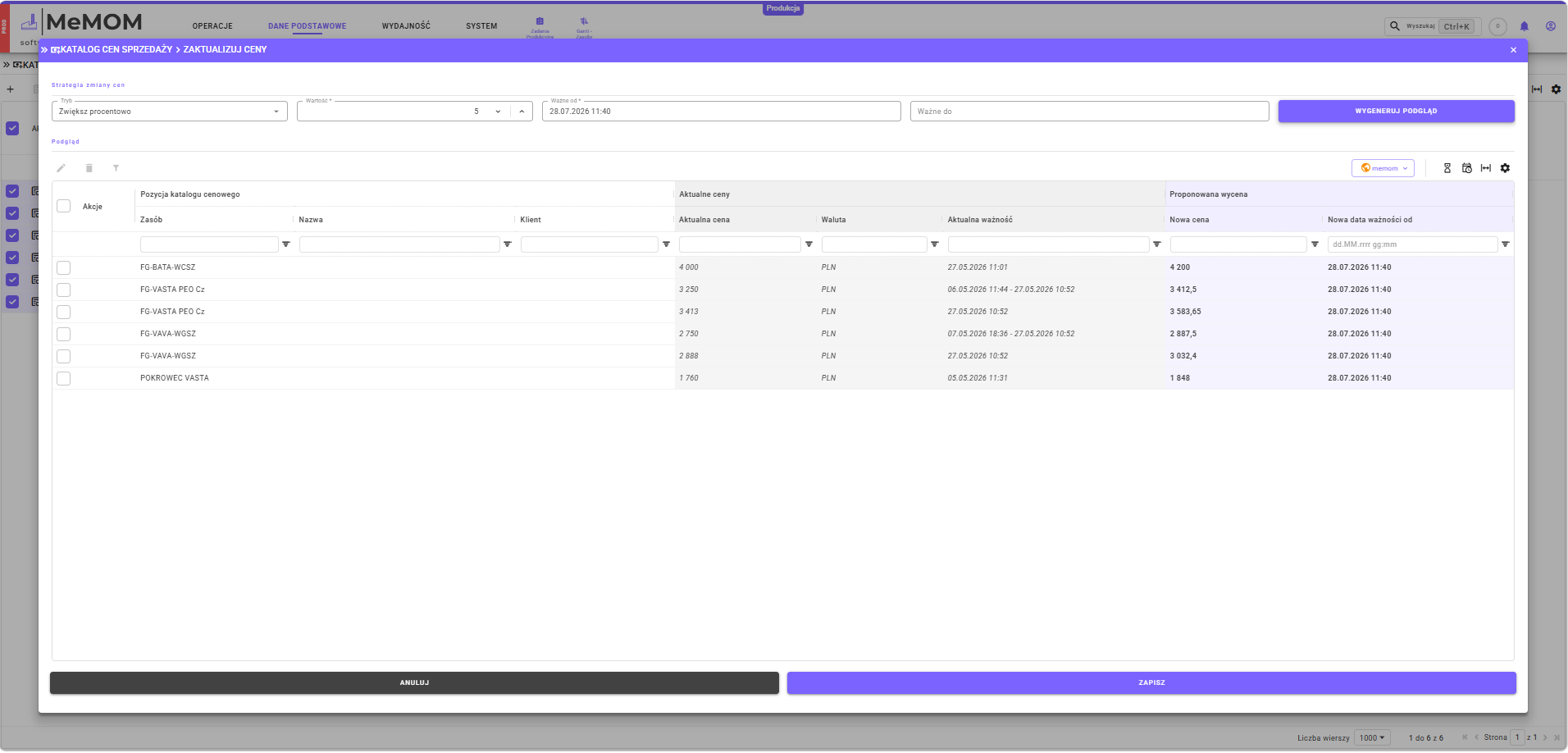
Task: Click the settings gear in background page toolbar
Action: coord(1557,89)
